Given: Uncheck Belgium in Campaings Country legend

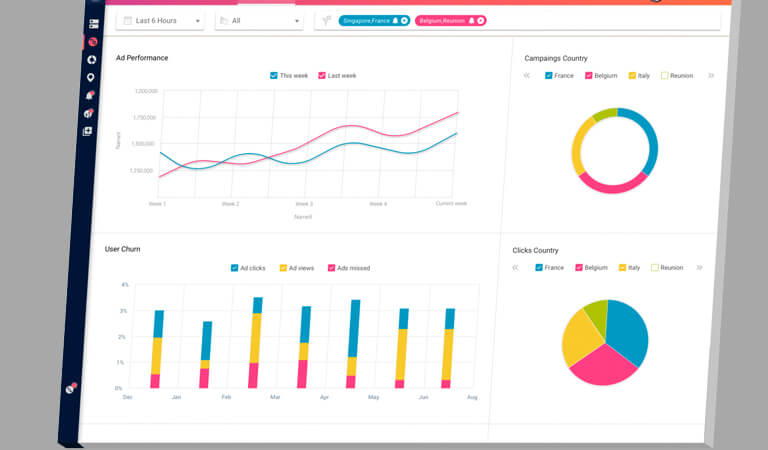Looking at the screenshot, I should tap(588, 75).
